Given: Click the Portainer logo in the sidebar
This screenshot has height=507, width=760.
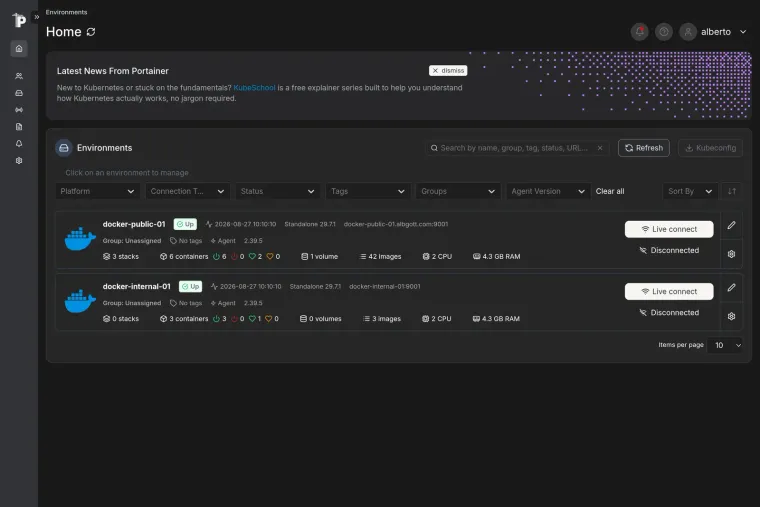Looking at the screenshot, I should [18, 20].
